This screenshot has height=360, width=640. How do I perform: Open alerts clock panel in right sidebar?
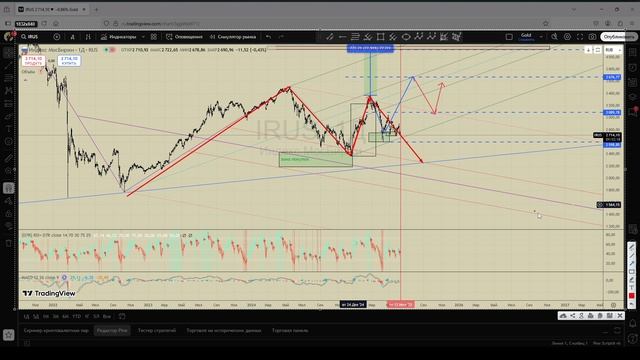[633, 67]
